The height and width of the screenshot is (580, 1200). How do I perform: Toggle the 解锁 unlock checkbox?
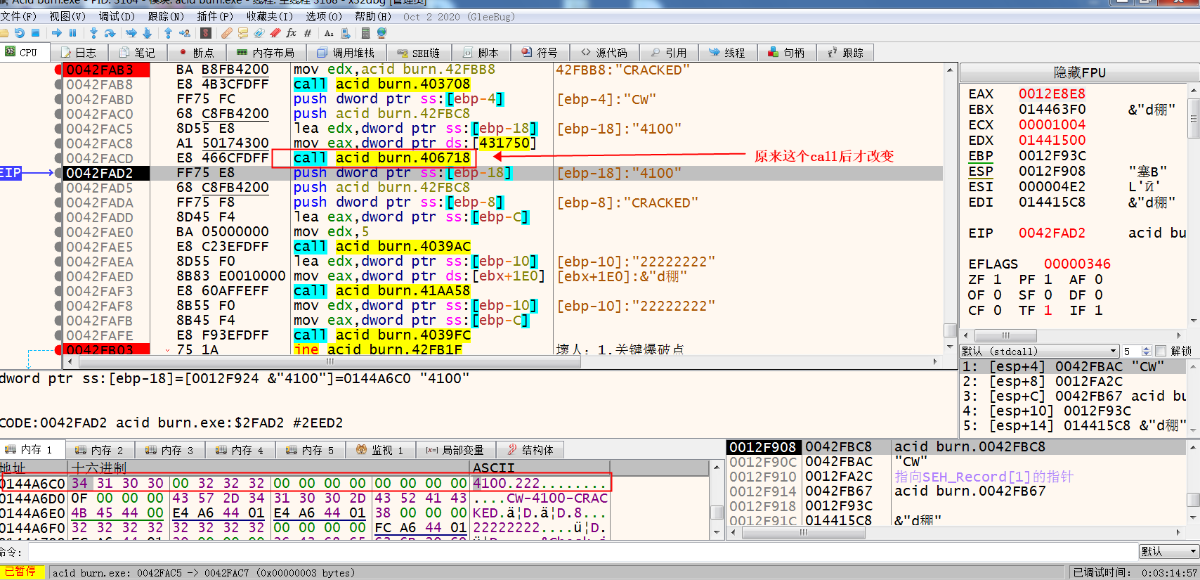coord(1159,351)
